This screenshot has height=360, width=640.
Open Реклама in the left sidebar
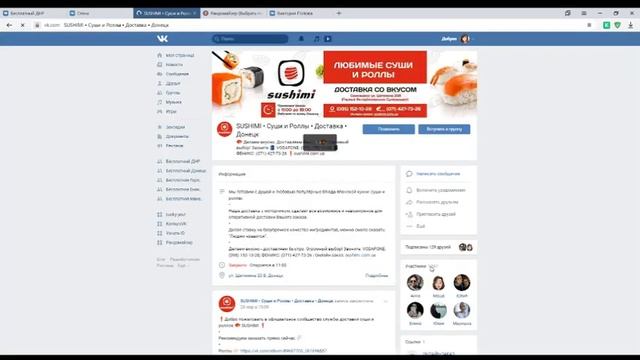174,146
